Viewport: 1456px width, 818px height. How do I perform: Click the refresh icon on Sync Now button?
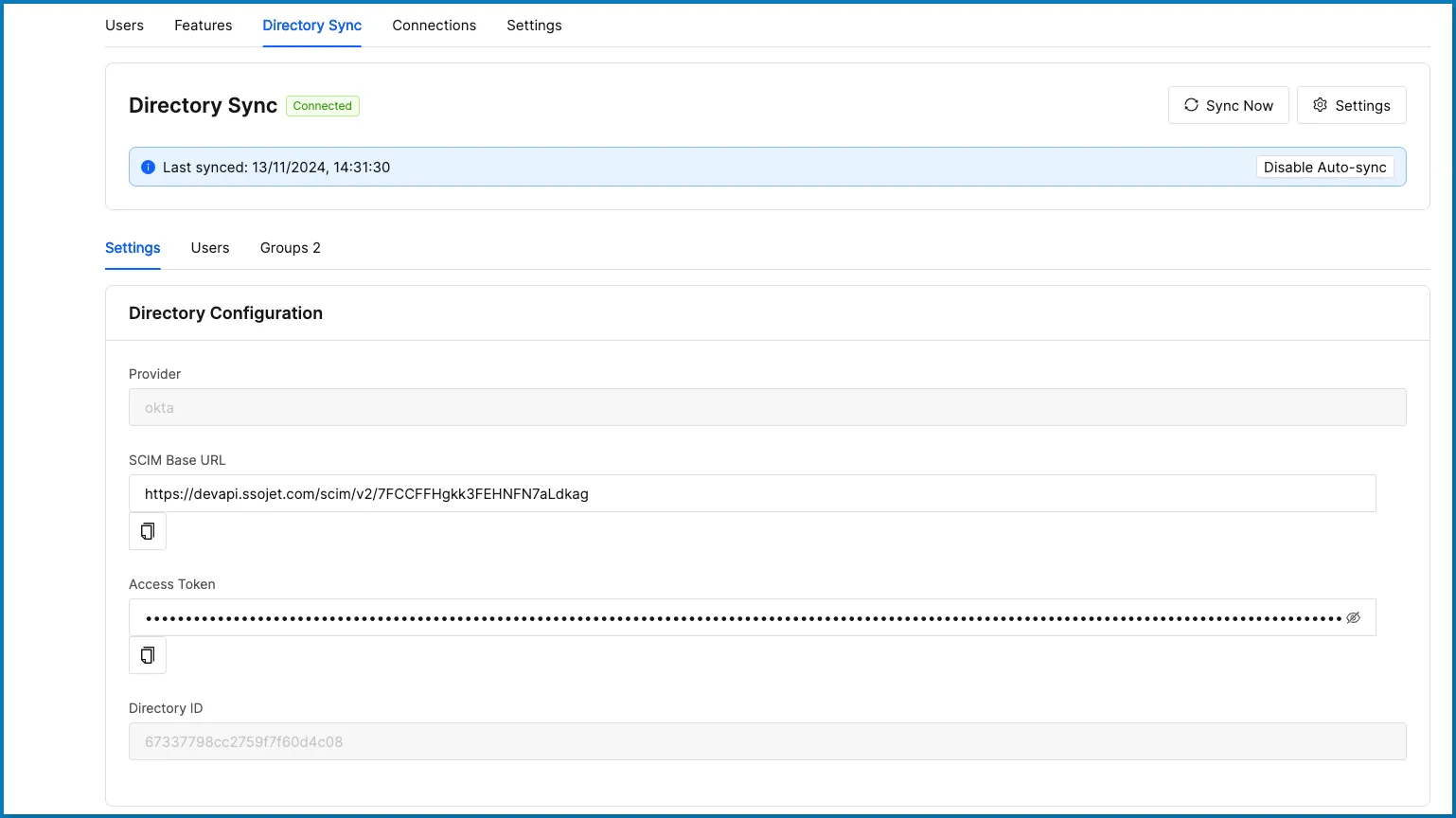[x=1192, y=105]
